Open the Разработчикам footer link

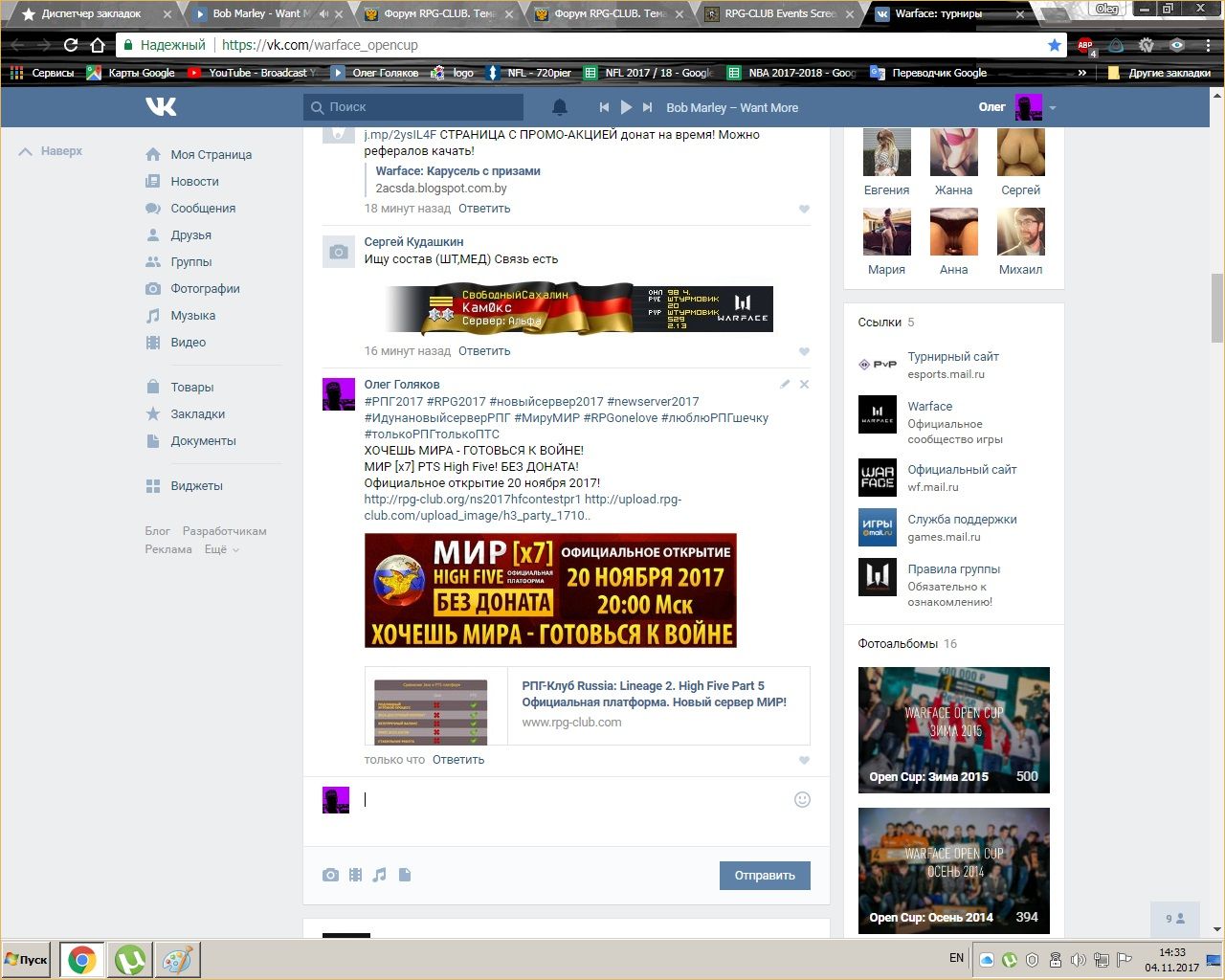[225, 531]
